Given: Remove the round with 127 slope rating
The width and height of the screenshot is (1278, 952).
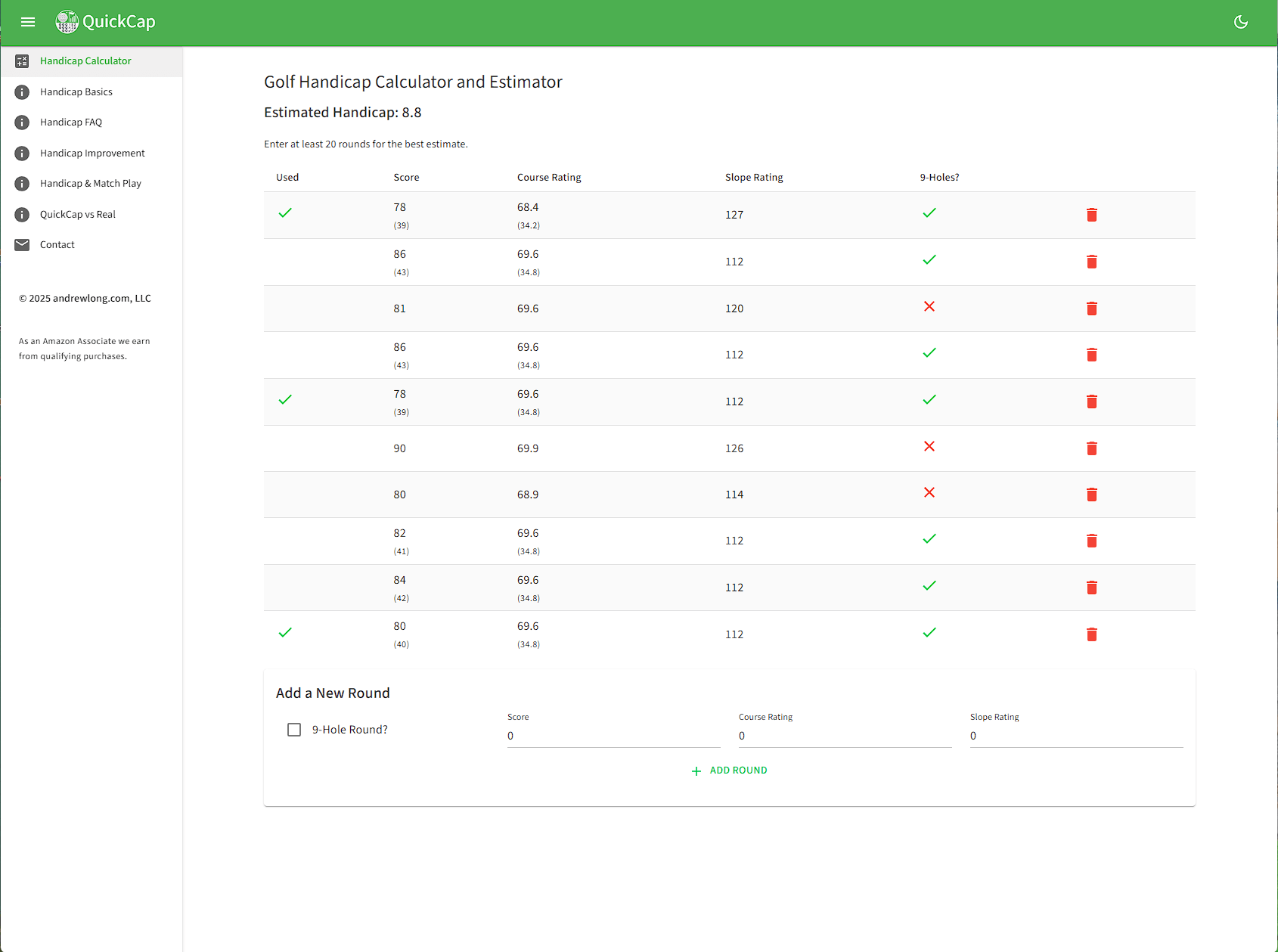Looking at the screenshot, I should pos(1091,216).
